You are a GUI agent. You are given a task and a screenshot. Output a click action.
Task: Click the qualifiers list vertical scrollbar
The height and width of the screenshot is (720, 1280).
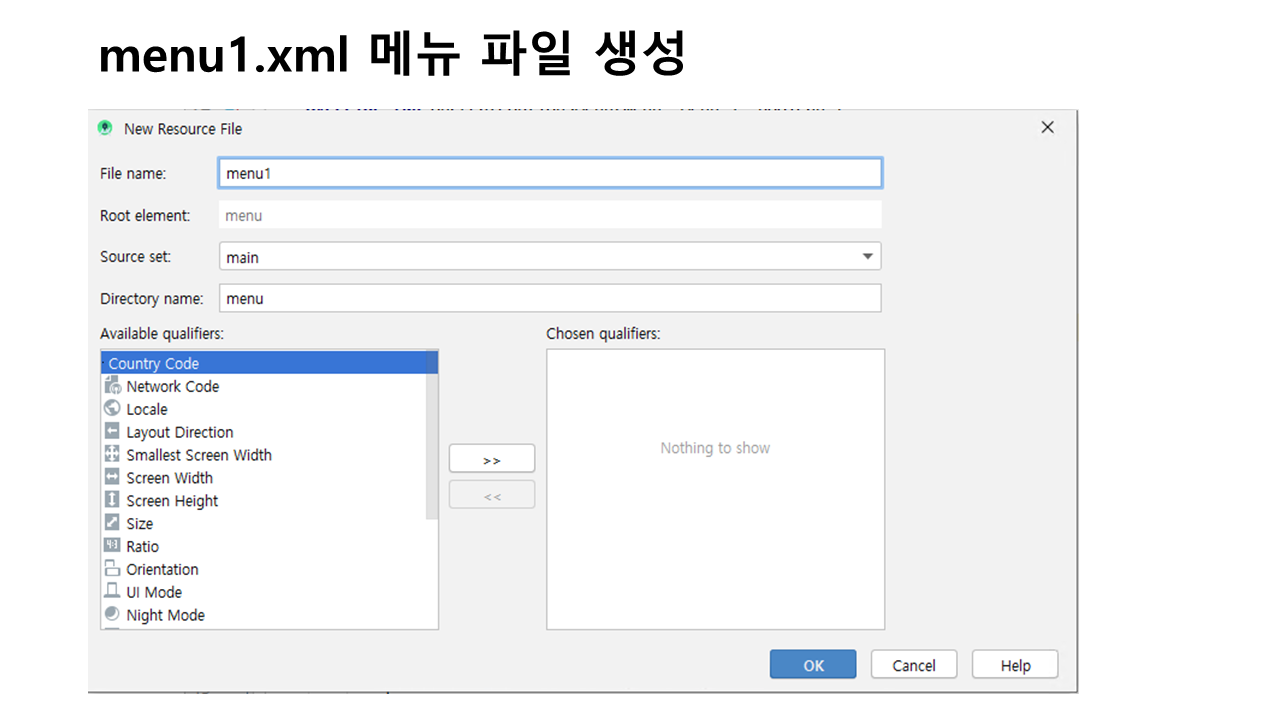[x=432, y=435]
